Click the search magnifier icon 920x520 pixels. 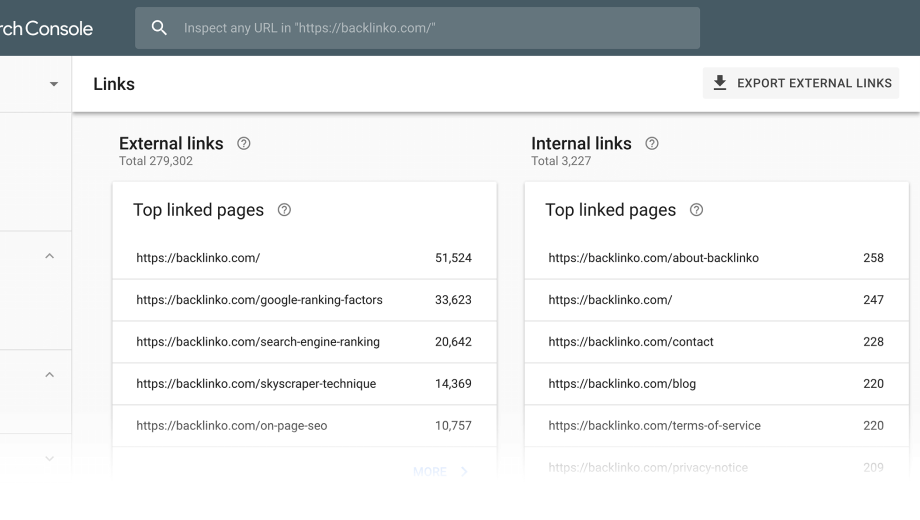[159, 28]
